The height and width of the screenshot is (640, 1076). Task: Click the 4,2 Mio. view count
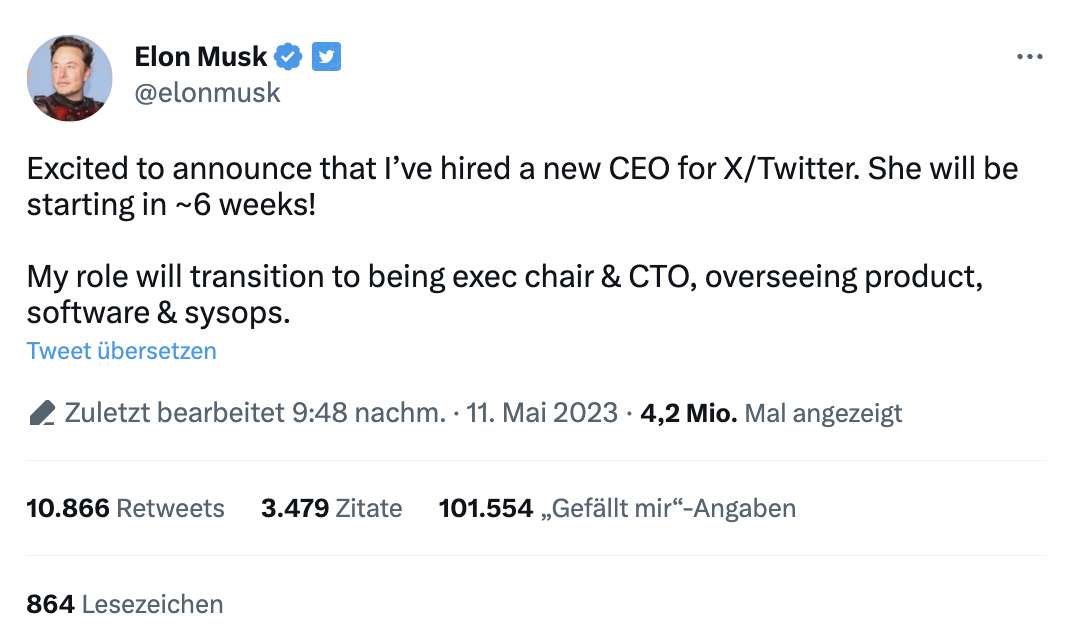[689, 413]
